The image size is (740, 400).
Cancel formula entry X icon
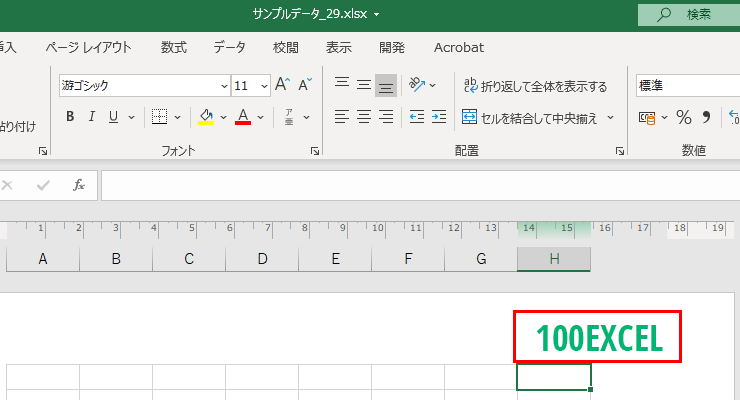click(x=7, y=185)
